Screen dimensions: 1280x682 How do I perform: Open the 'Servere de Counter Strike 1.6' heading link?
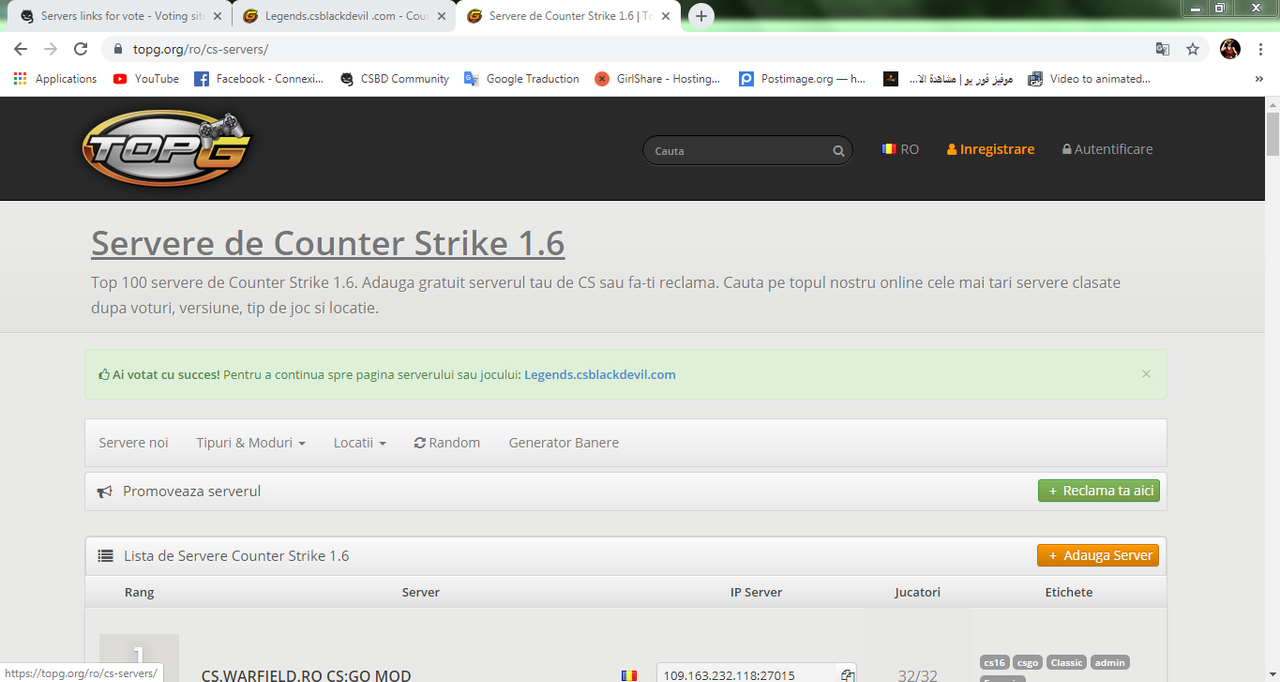[x=328, y=243]
